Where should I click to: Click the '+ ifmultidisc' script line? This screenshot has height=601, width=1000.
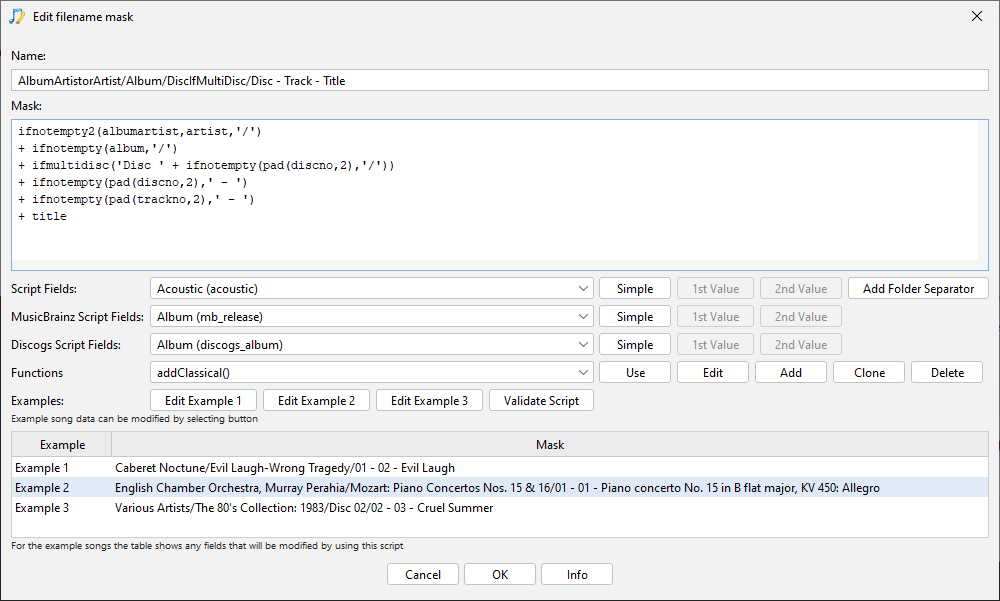(206, 165)
